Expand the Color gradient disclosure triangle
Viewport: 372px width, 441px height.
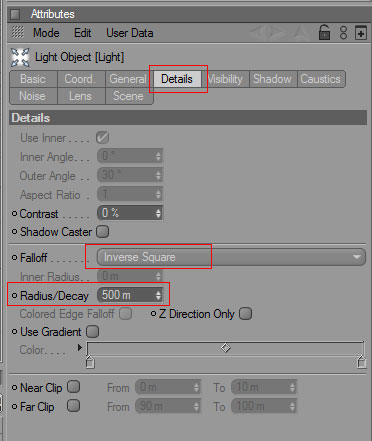click(79, 348)
